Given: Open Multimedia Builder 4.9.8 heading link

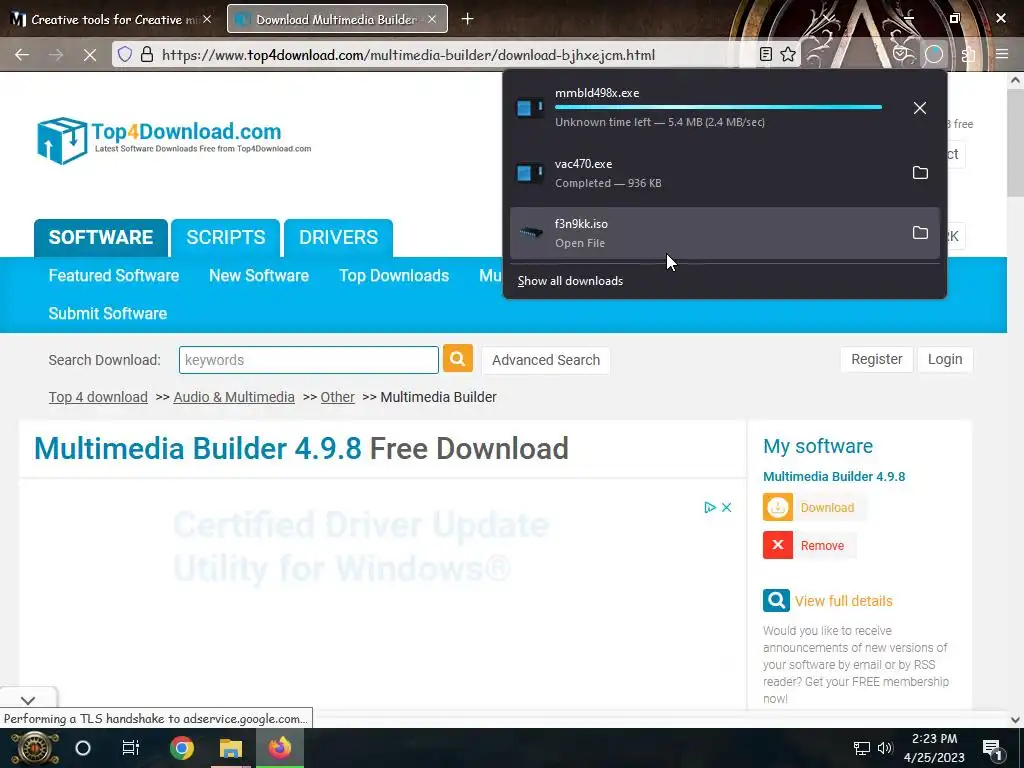Looking at the screenshot, I should click(197, 449).
